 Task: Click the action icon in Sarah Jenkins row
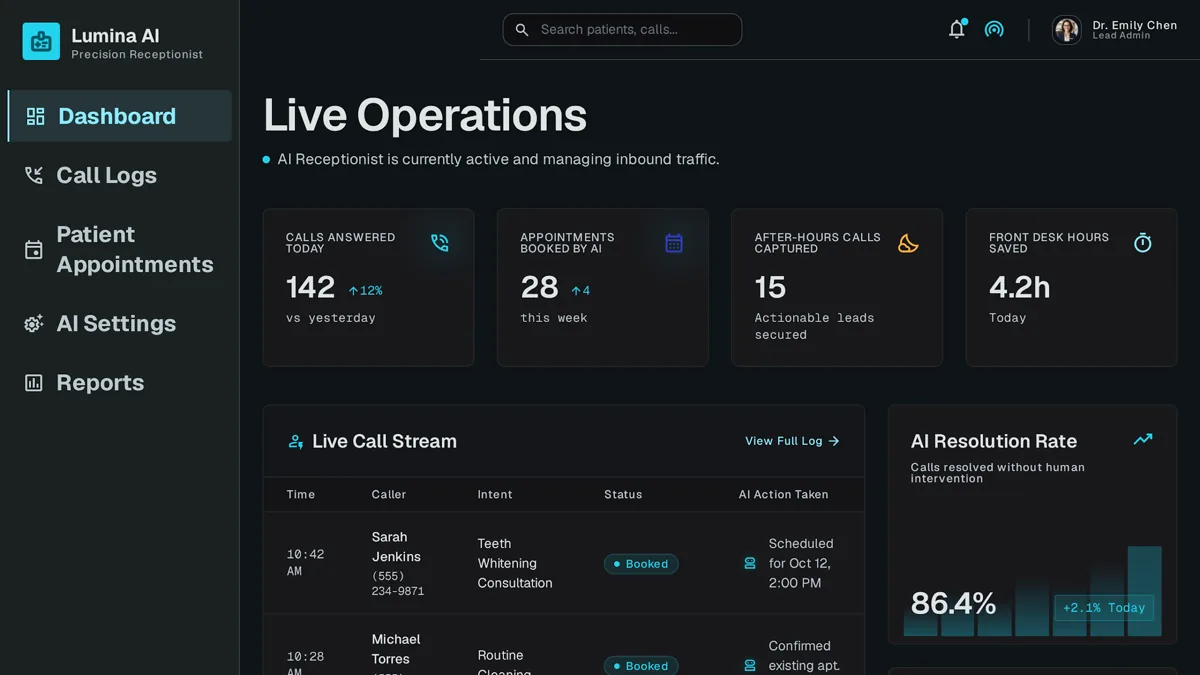(x=750, y=564)
